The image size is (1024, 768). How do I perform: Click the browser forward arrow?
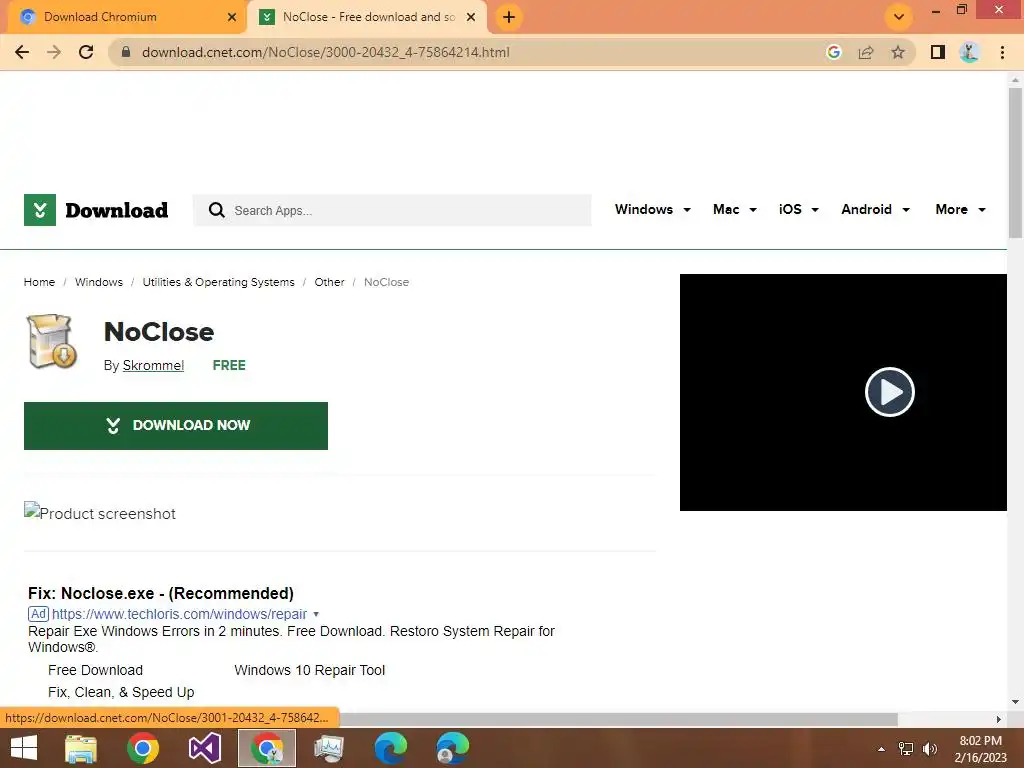[x=54, y=52]
